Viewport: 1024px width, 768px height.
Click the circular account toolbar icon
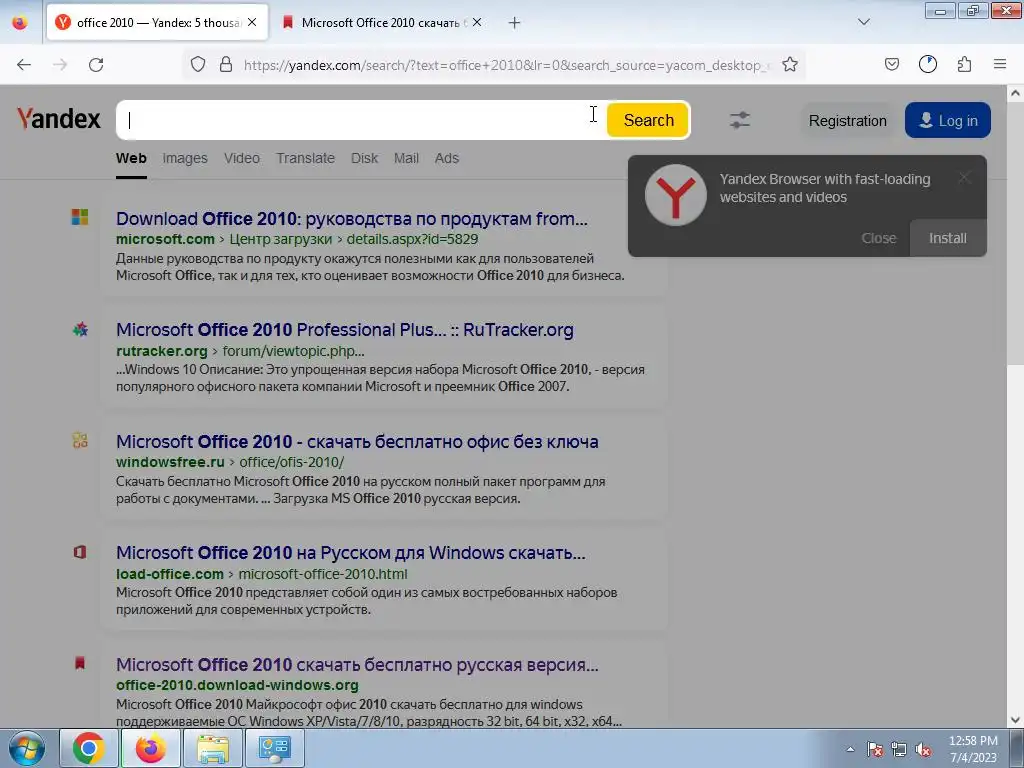point(927,64)
